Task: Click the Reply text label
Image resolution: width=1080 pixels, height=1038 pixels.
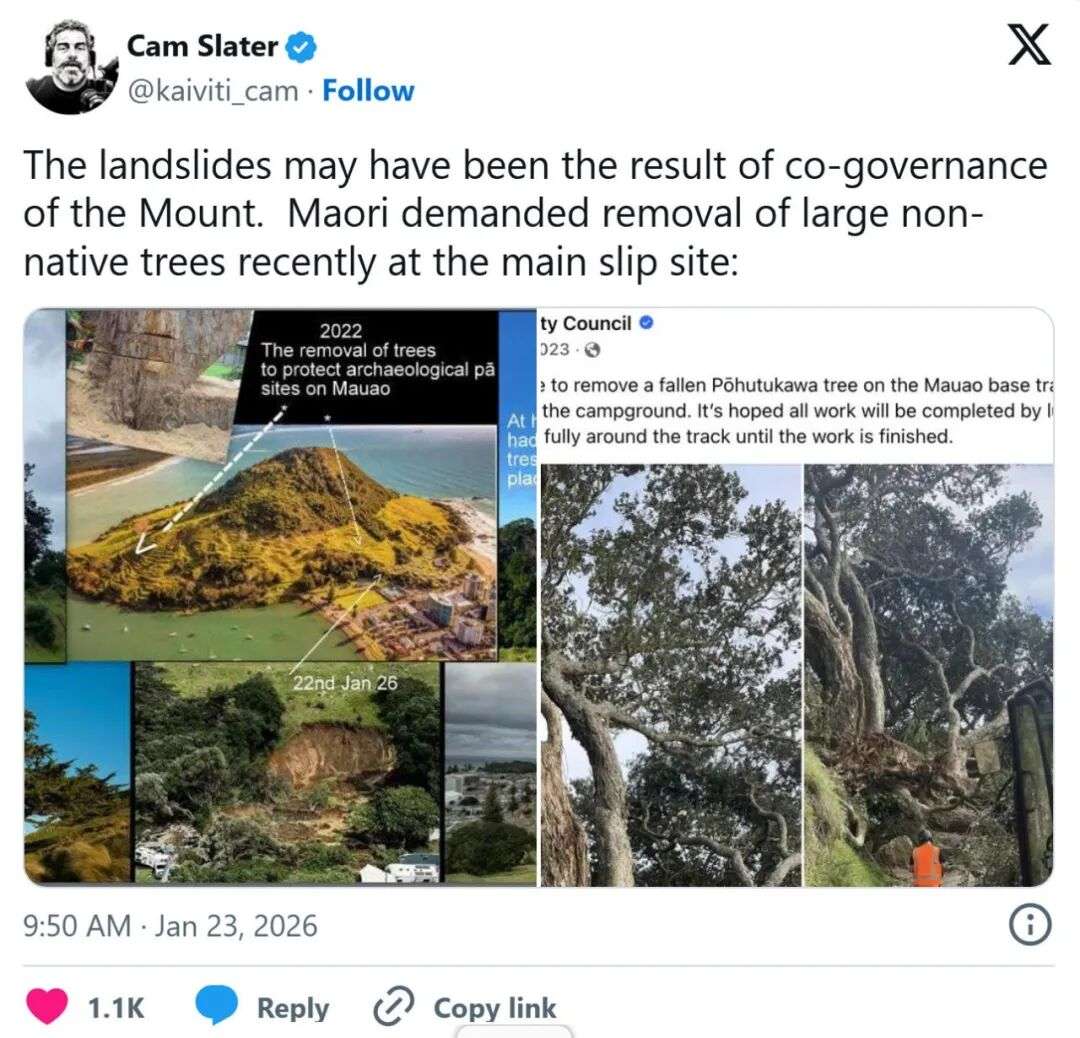Action: [x=292, y=1008]
